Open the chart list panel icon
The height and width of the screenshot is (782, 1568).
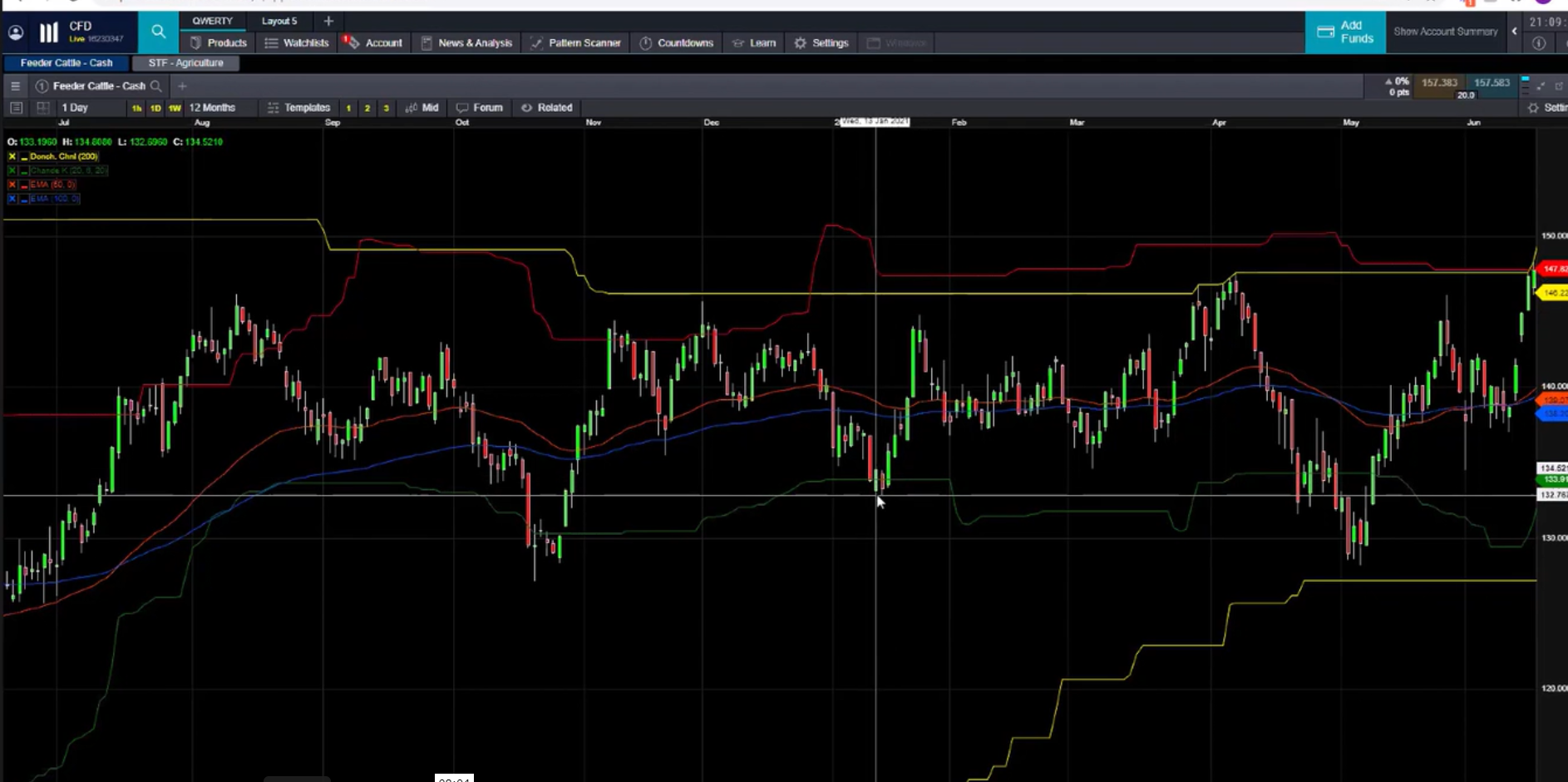click(16, 107)
